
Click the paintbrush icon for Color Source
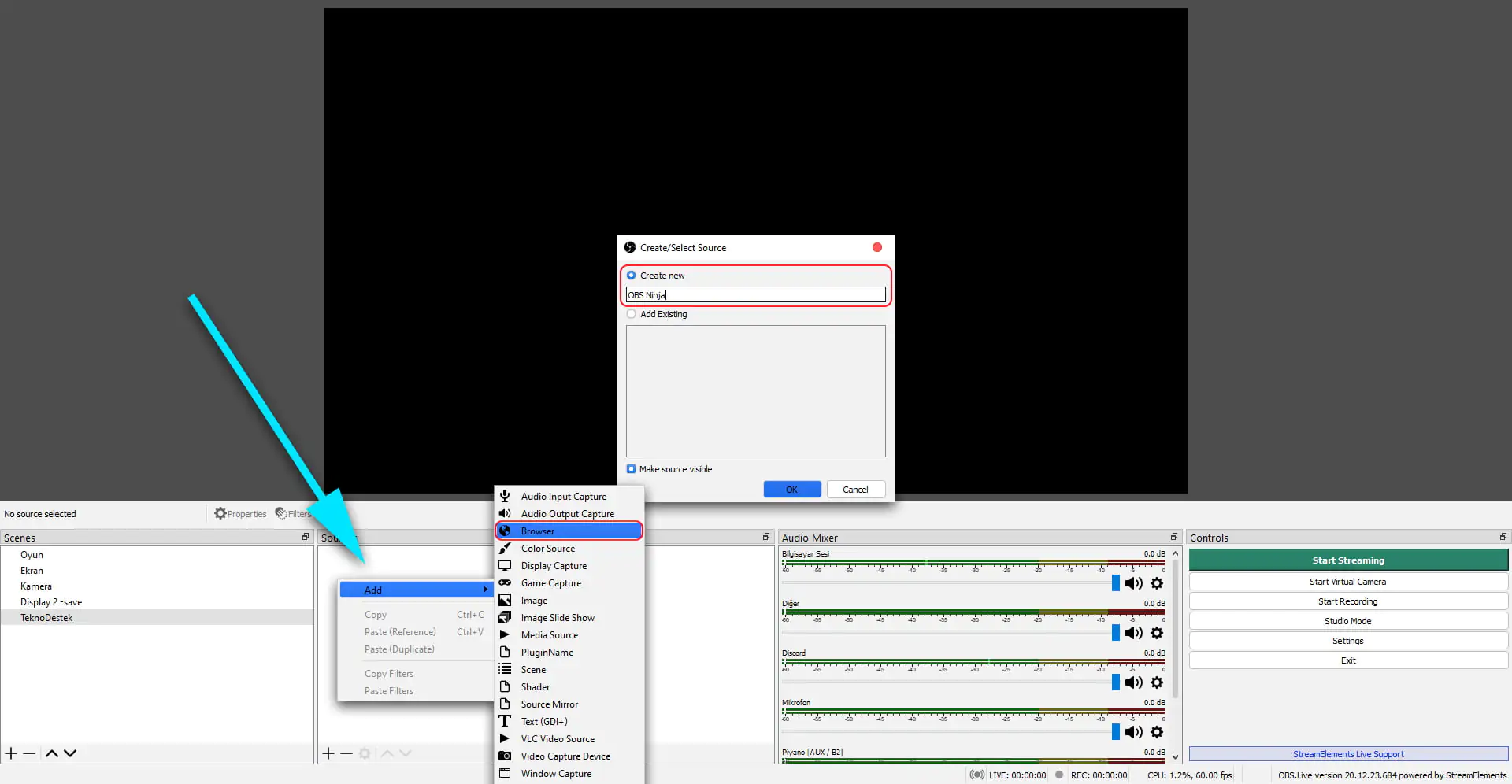(505, 548)
